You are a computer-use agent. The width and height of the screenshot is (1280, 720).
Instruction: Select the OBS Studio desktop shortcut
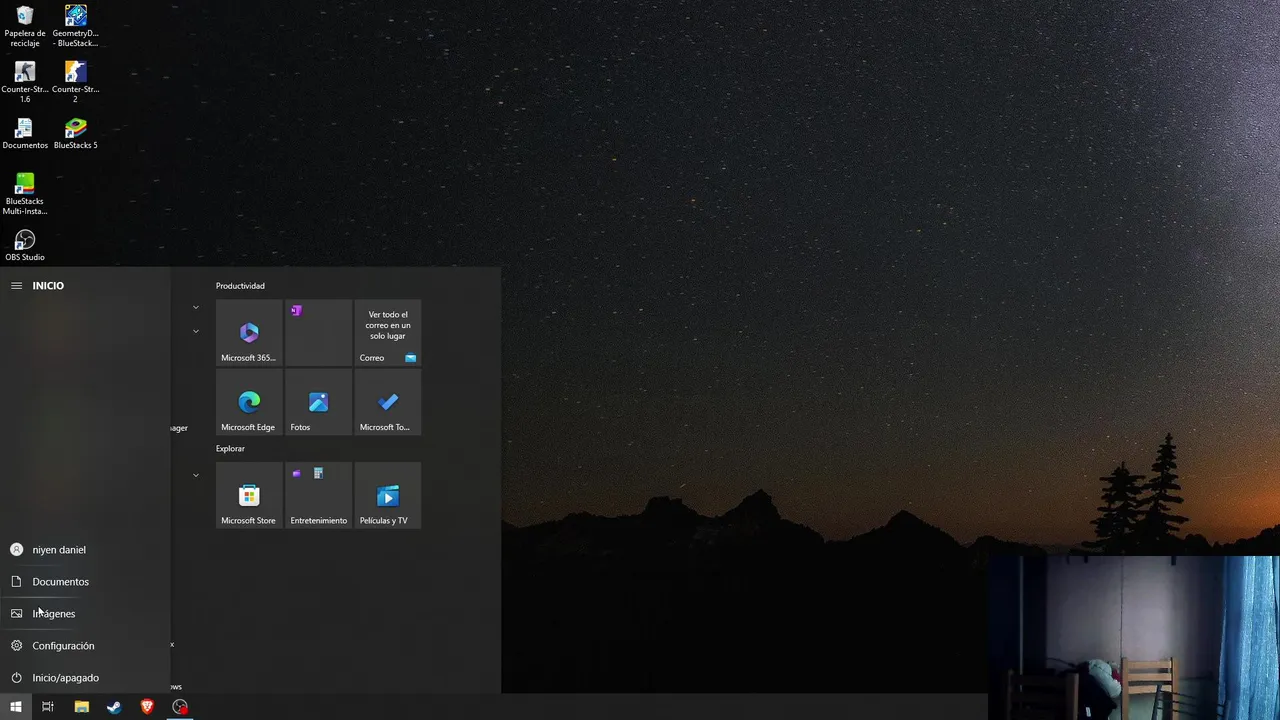click(25, 245)
